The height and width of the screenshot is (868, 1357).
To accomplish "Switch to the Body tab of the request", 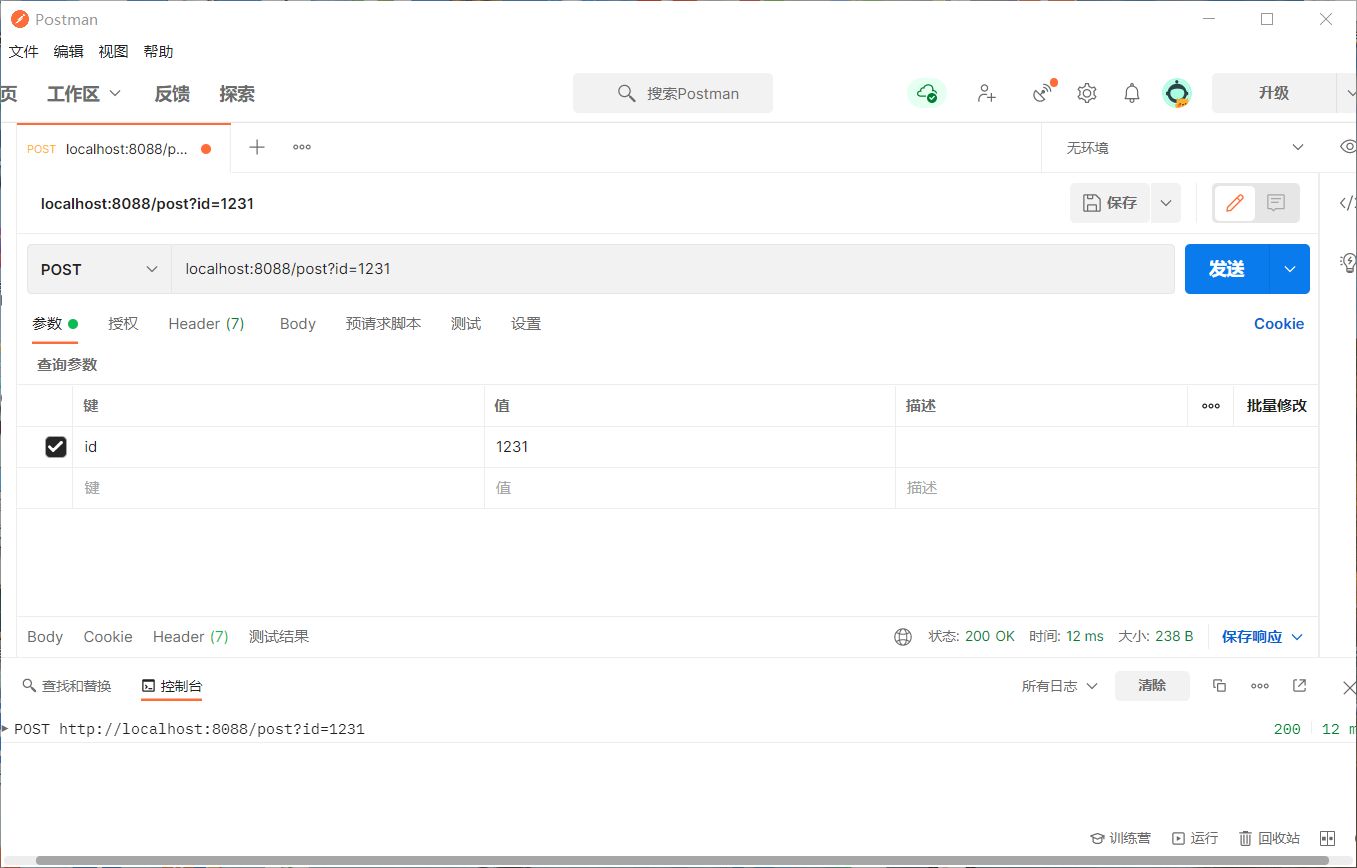I will click(x=297, y=323).
